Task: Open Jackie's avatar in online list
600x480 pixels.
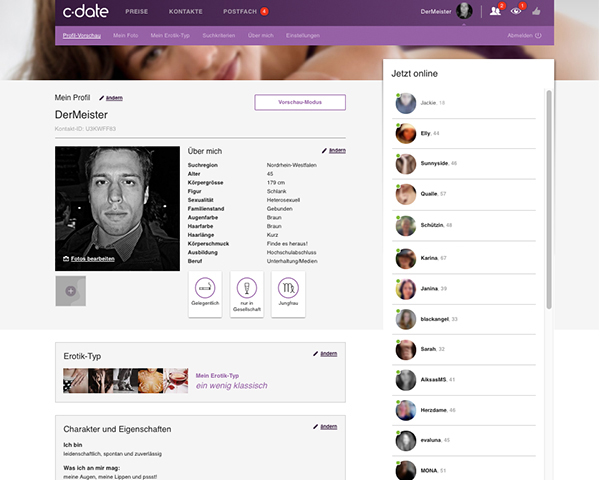Action: point(406,103)
